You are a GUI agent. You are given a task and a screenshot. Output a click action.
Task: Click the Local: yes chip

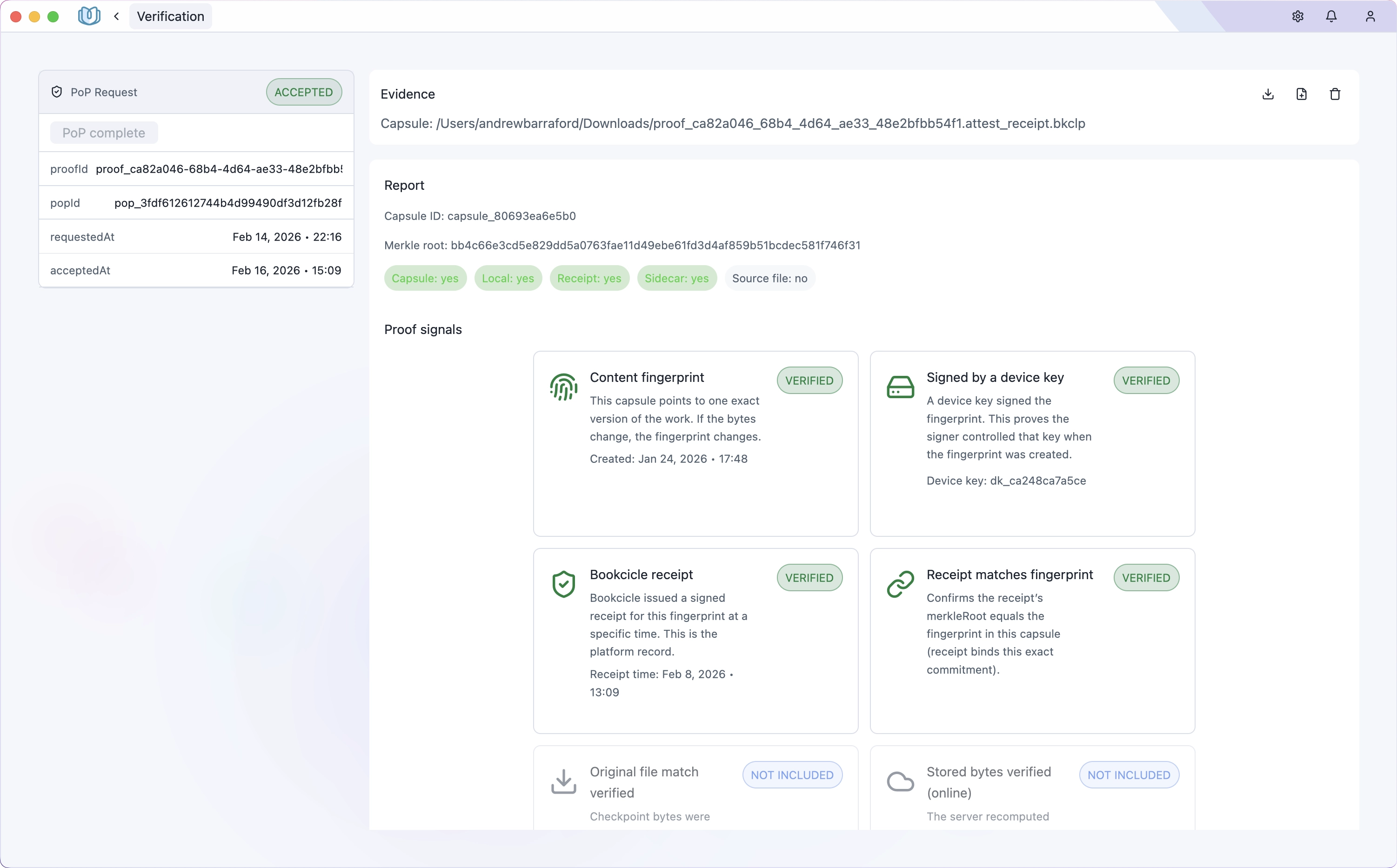click(508, 279)
